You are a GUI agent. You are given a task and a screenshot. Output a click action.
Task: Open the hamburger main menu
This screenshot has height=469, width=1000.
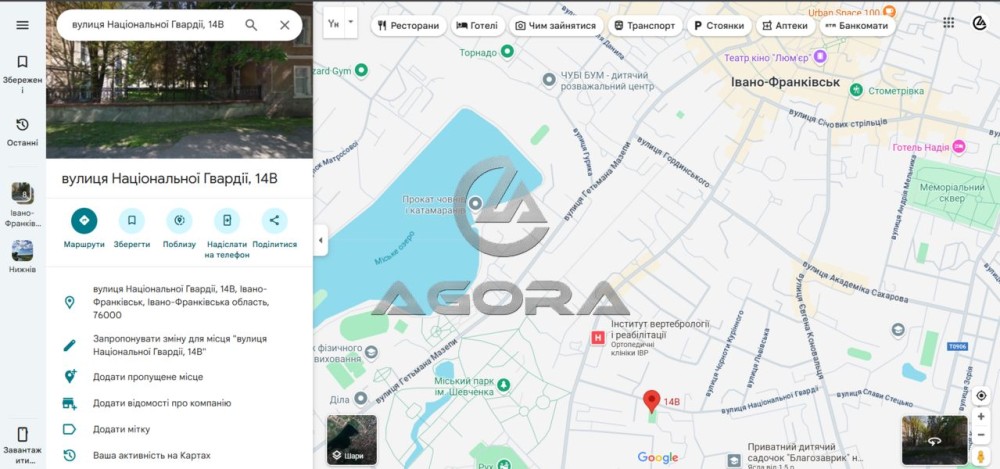(22, 25)
